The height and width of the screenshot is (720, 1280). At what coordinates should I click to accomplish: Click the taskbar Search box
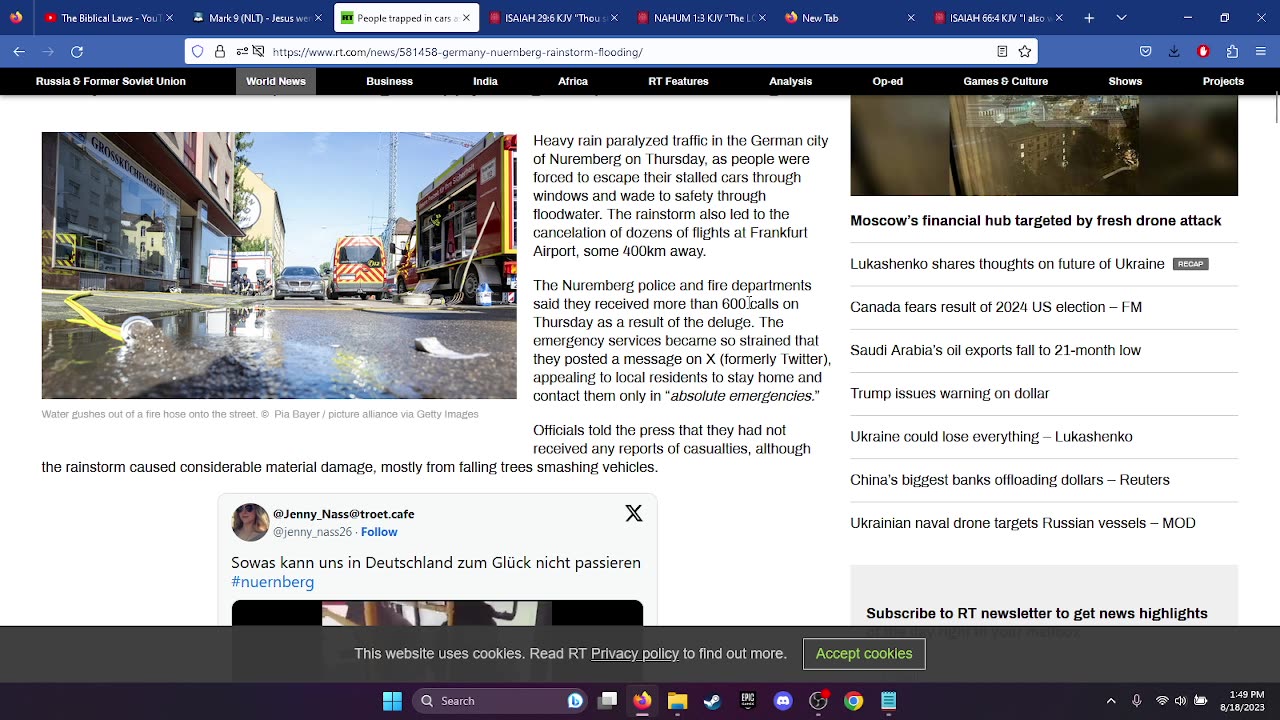[500, 701]
